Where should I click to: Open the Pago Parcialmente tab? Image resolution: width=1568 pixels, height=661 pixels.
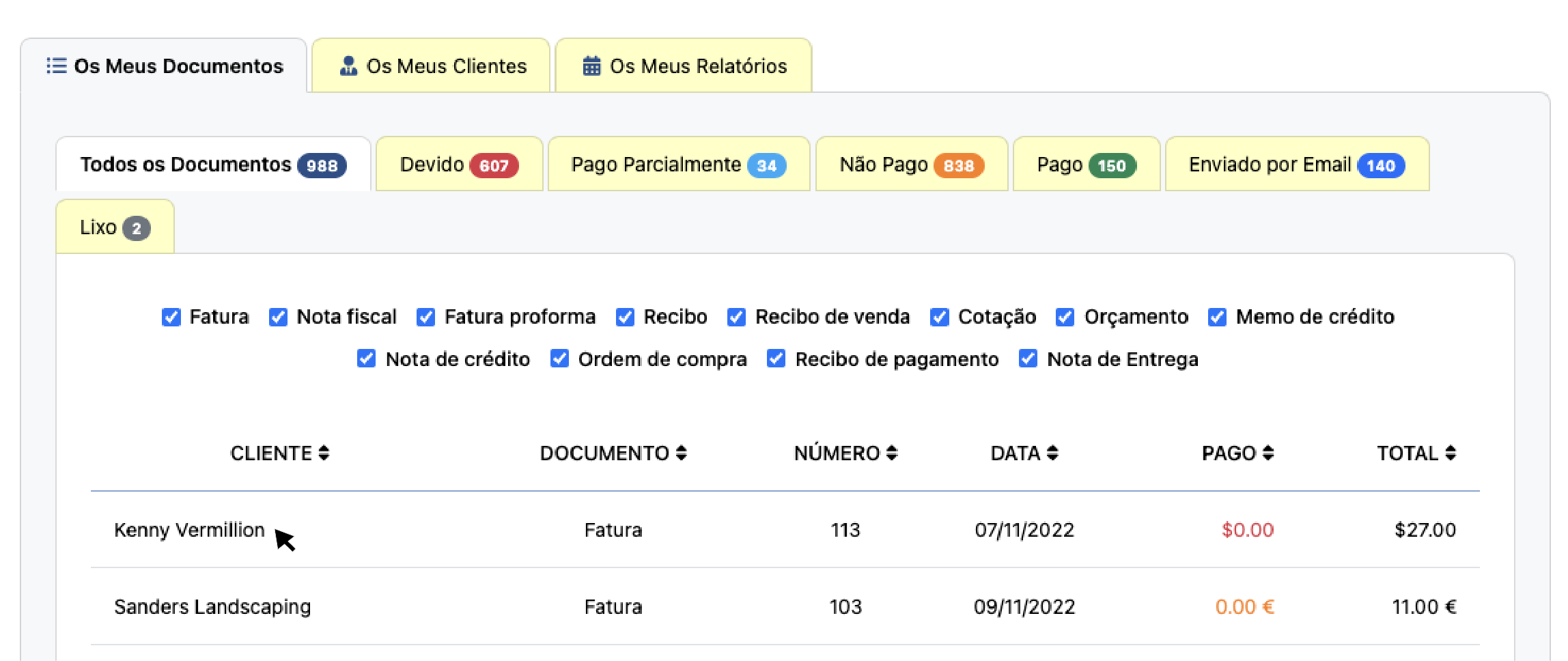click(679, 165)
